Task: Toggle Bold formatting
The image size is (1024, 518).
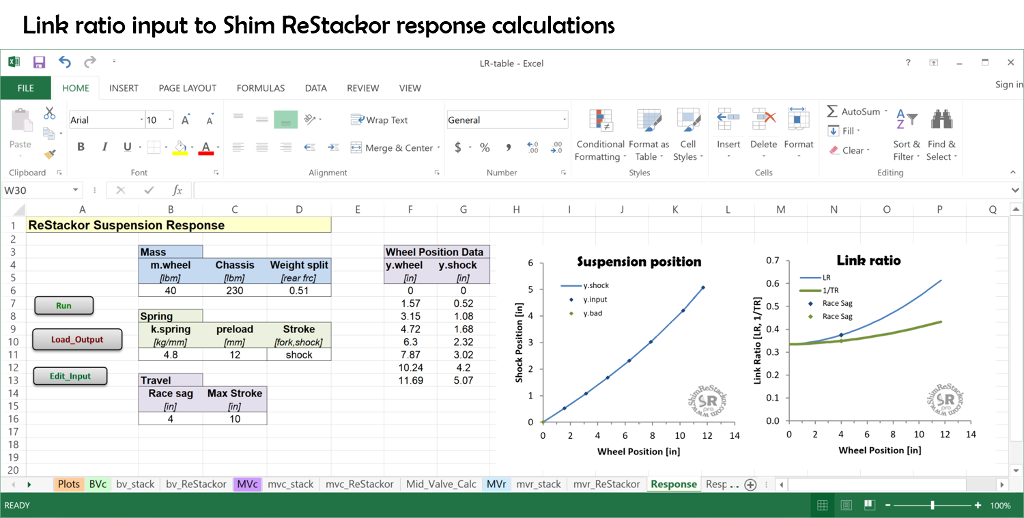Action: tap(81, 147)
